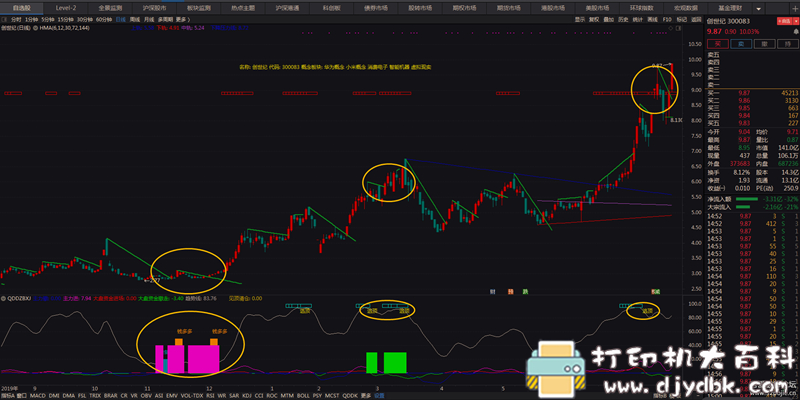
Task: Expand 更多 period options
Action: (x=181, y=20)
